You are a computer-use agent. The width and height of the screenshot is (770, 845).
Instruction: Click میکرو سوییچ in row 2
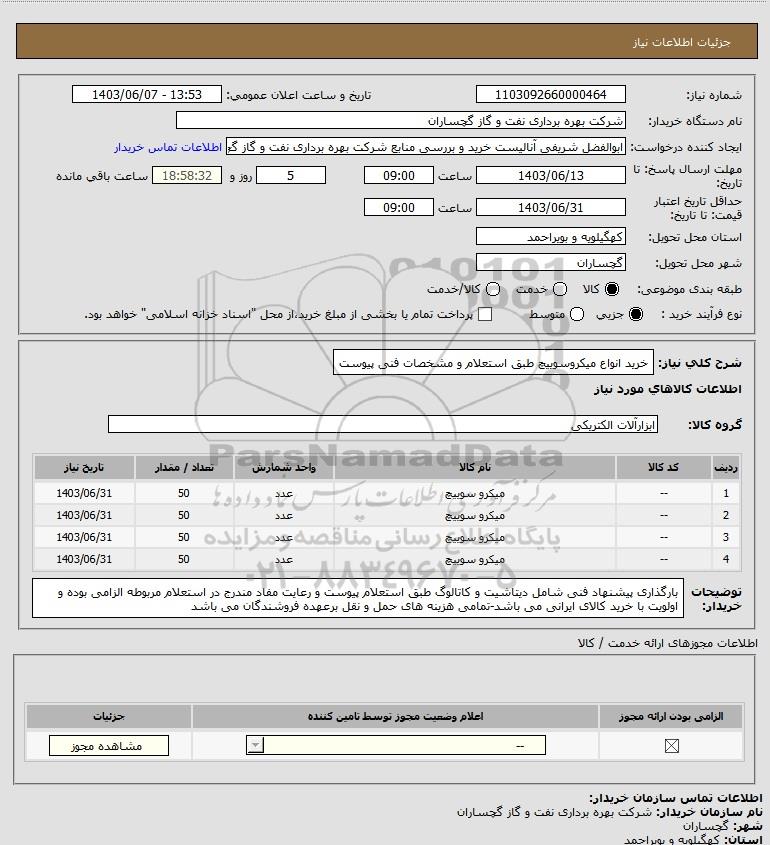click(475, 515)
